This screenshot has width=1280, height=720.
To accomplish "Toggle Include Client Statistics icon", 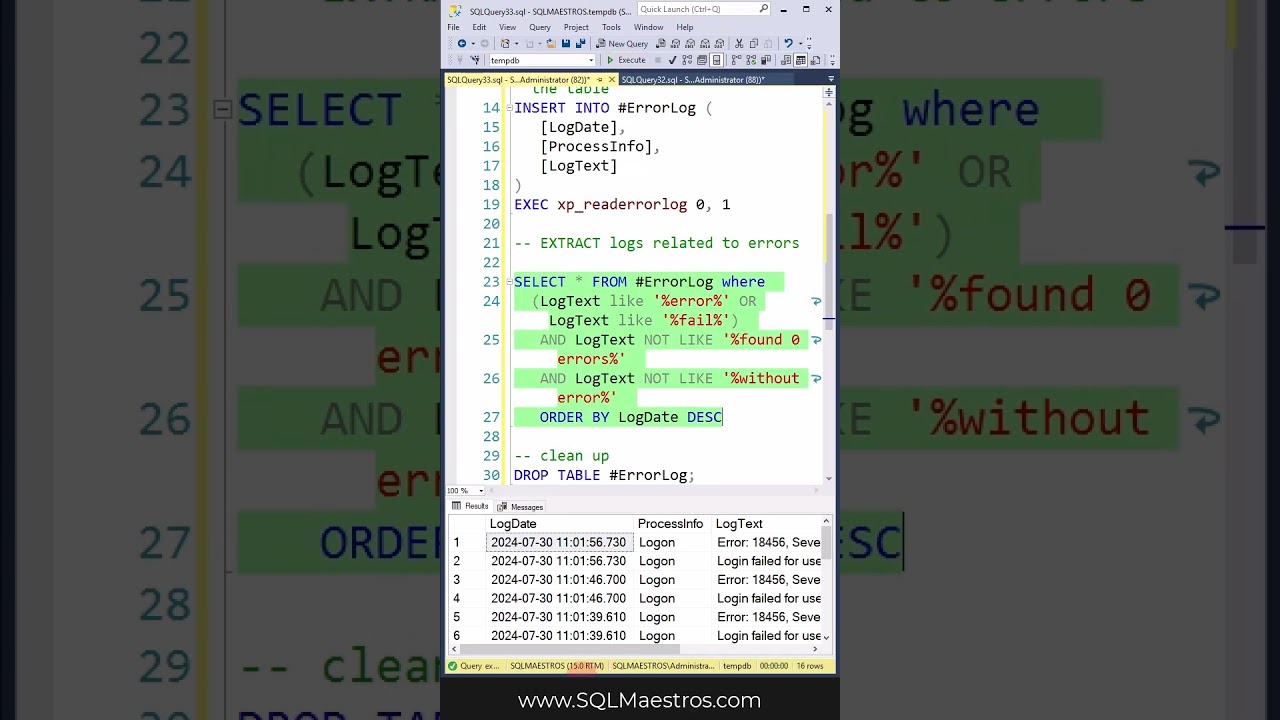I will pyautogui.click(x=766, y=60).
